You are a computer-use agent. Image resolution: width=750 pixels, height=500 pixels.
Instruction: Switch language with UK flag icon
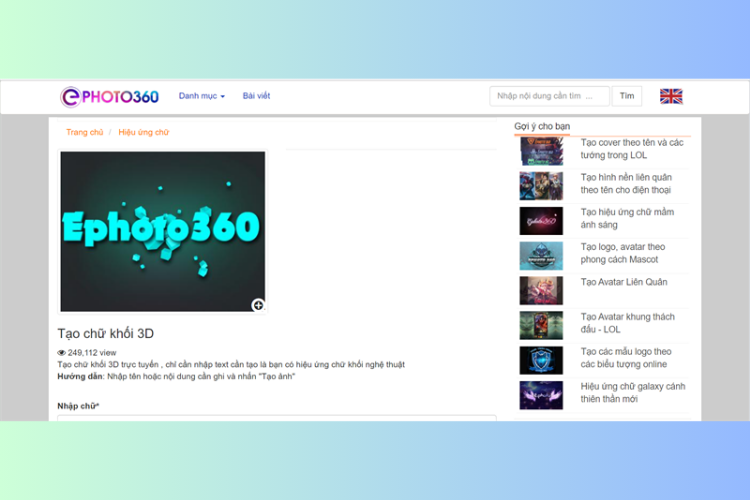coord(671,96)
